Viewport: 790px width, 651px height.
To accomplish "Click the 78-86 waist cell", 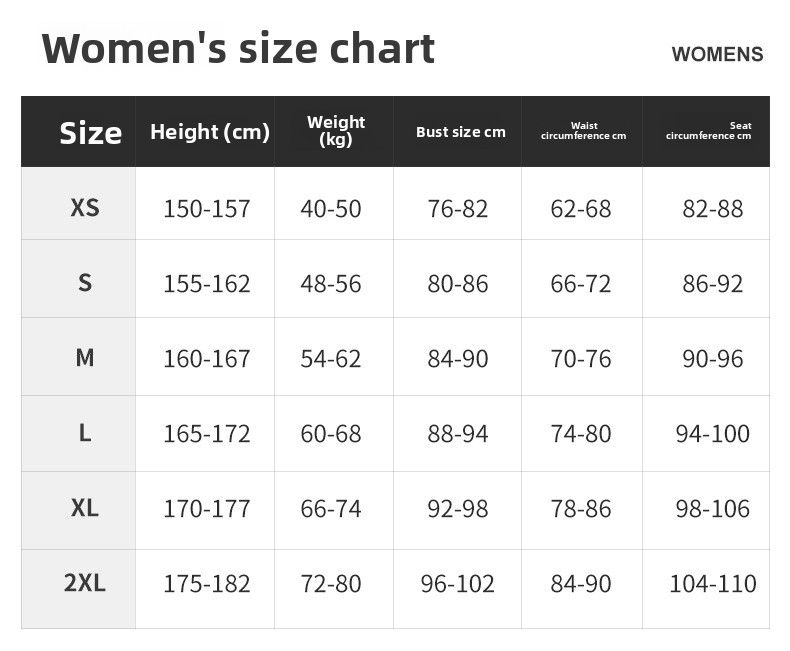I will coord(581,509).
